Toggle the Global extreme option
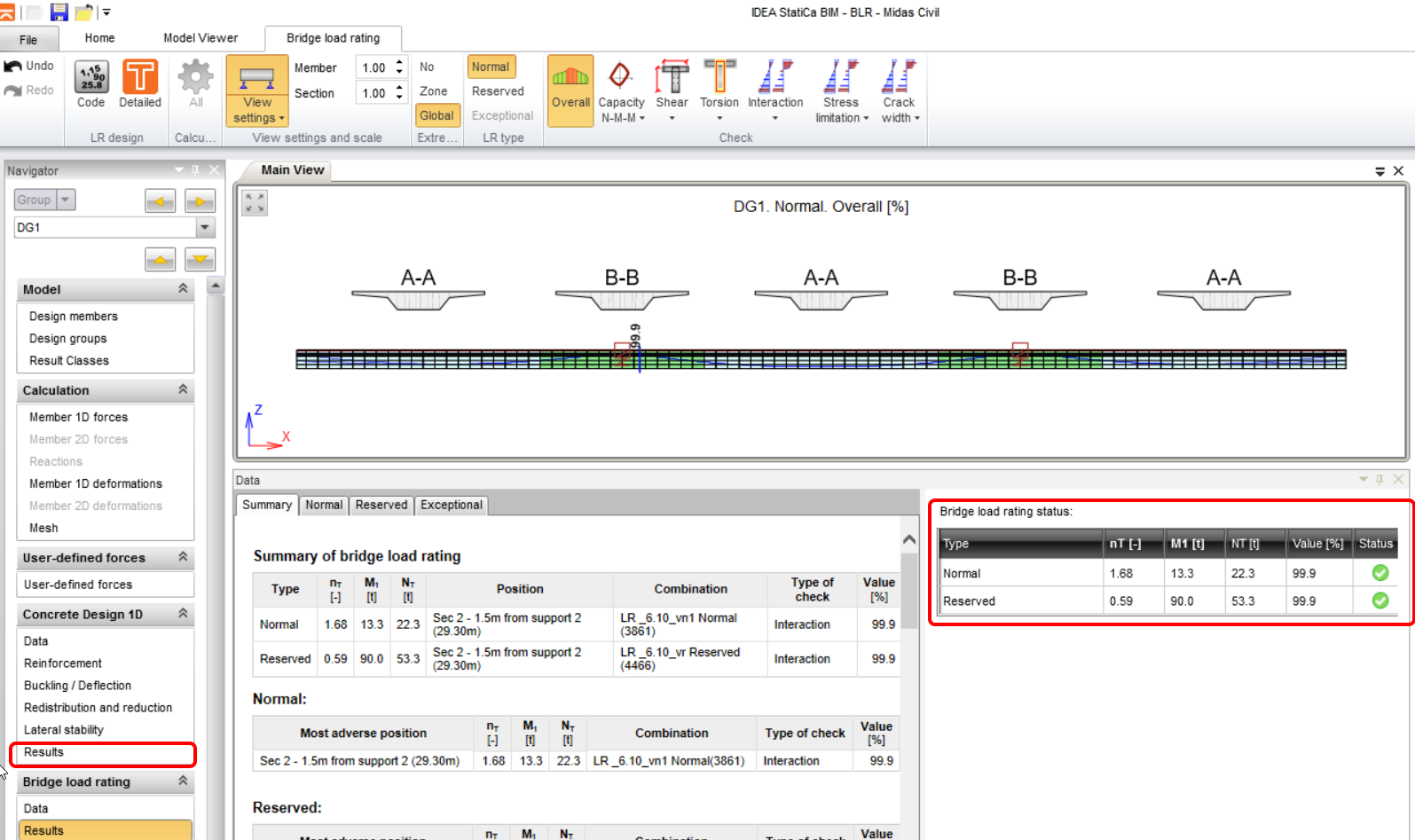 coord(436,115)
